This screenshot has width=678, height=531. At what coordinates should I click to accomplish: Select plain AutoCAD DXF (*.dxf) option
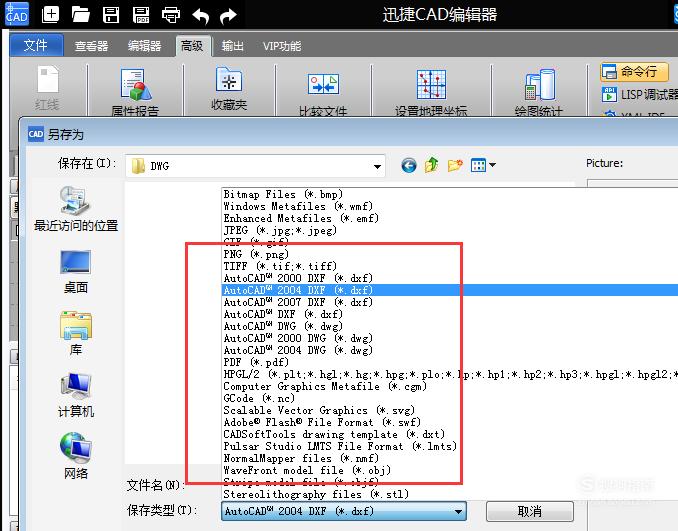[283, 314]
